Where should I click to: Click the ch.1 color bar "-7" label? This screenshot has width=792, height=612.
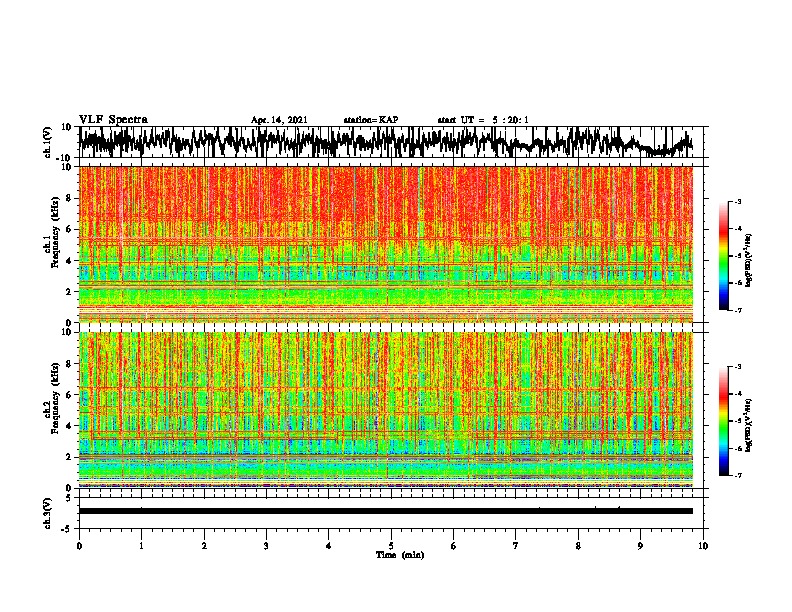[738, 310]
